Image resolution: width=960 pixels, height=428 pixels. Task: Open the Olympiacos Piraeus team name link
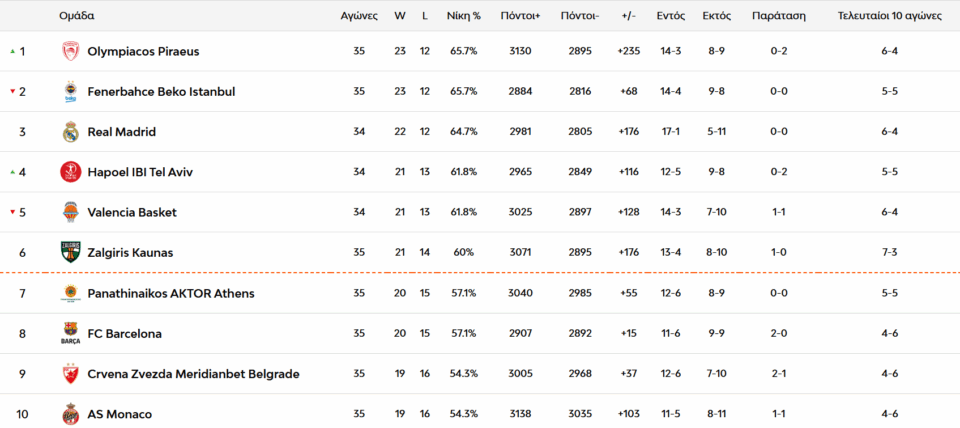pyautogui.click(x=144, y=51)
